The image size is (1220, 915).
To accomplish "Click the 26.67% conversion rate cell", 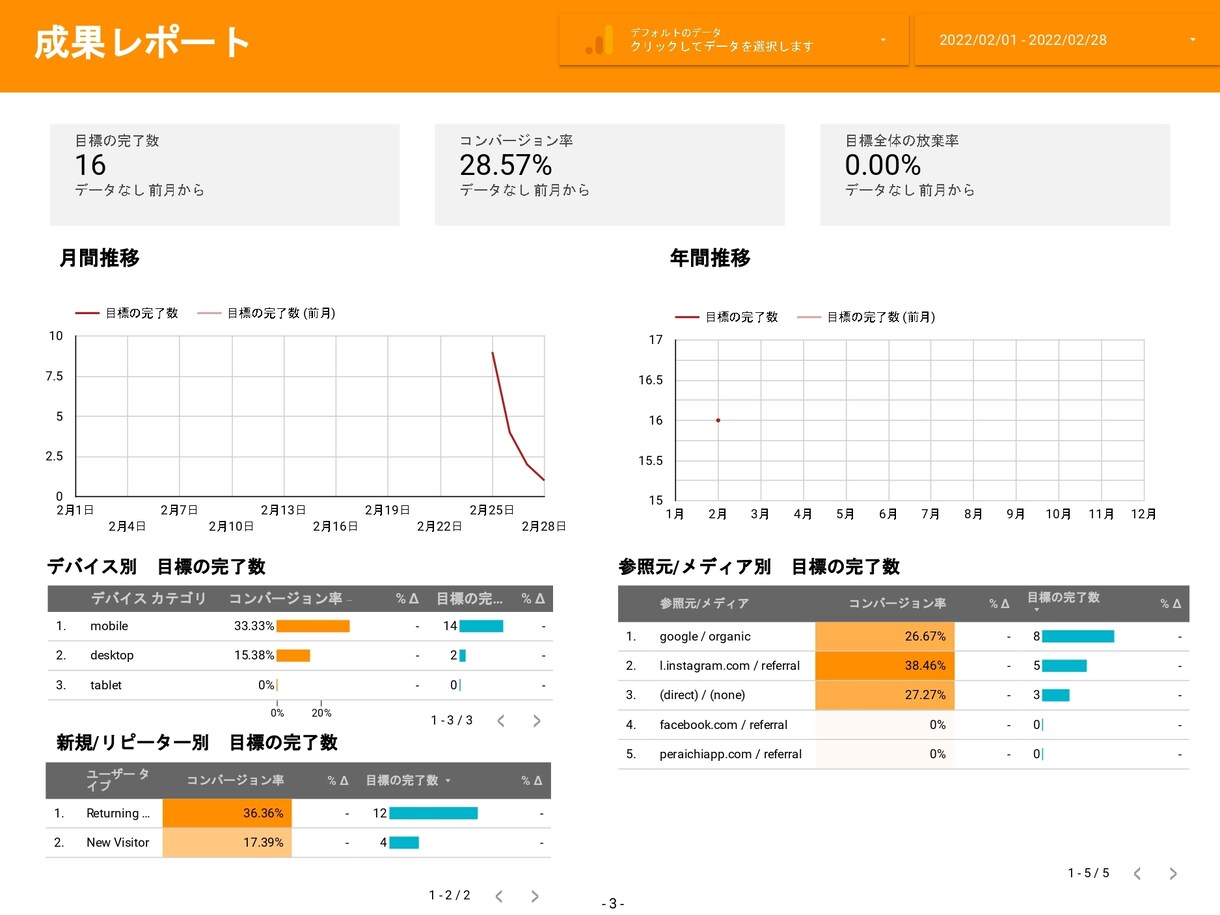I will (x=885, y=637).
